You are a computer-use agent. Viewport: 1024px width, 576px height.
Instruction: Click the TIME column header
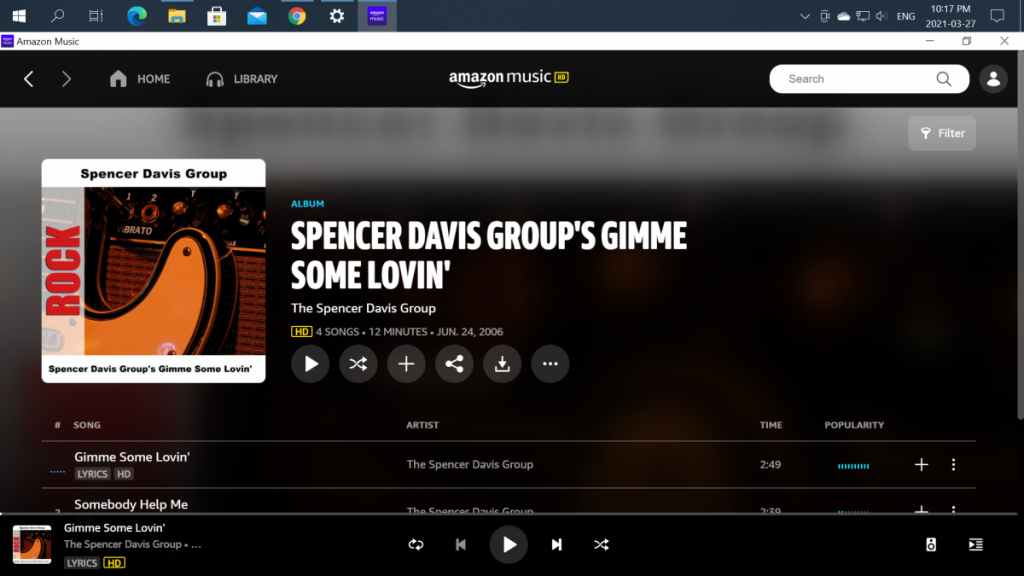coord(771,425)
